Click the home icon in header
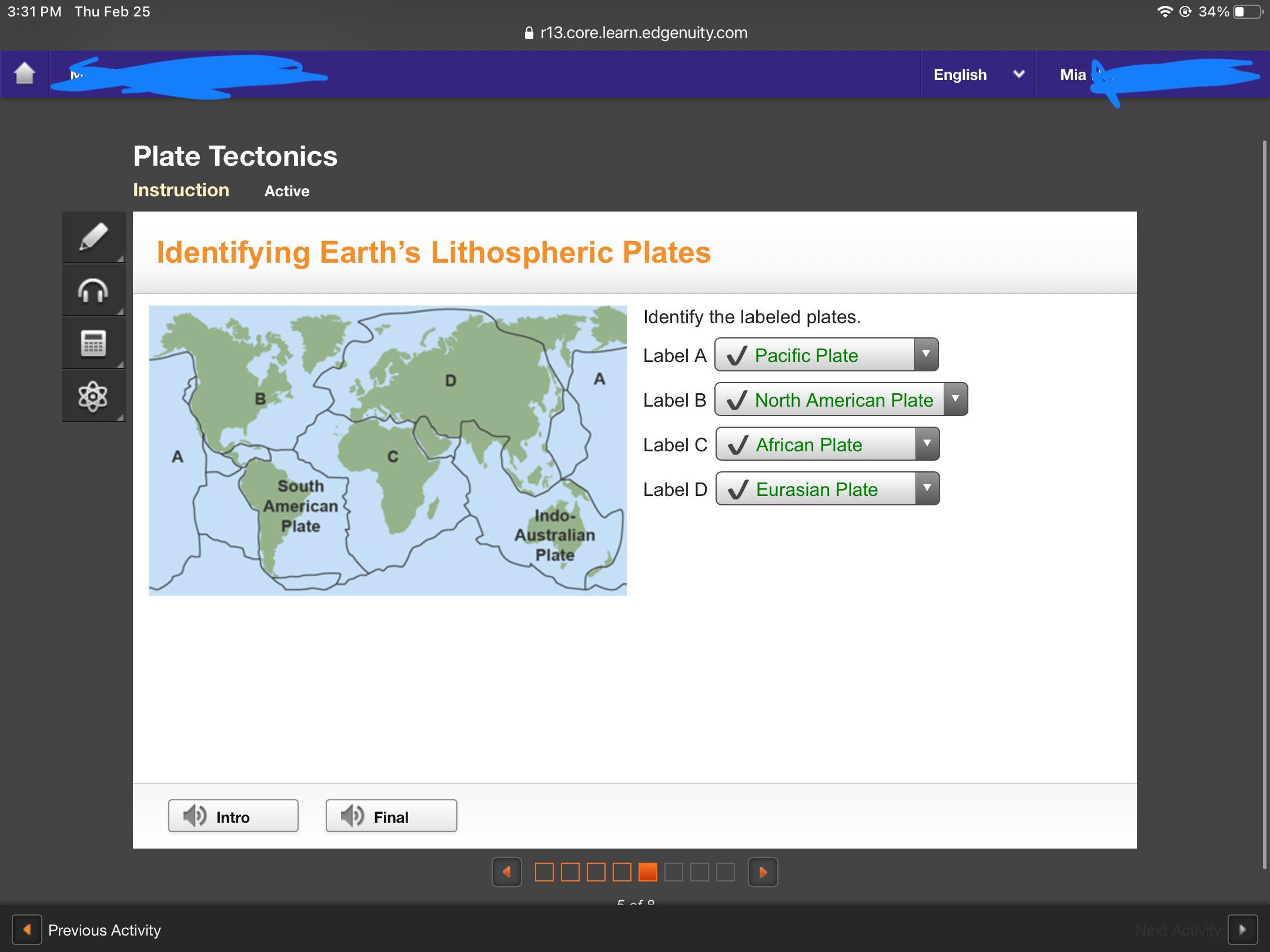 pyautogui.click(x=25, y=74)
